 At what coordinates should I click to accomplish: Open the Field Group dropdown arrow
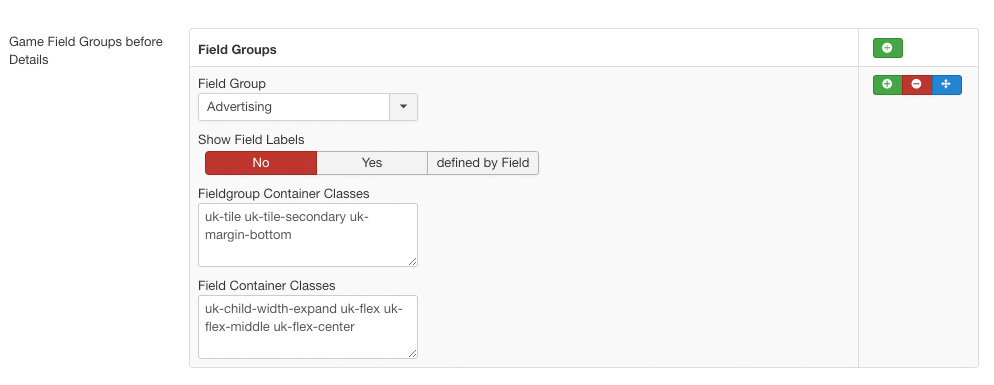tap(403, 107)
